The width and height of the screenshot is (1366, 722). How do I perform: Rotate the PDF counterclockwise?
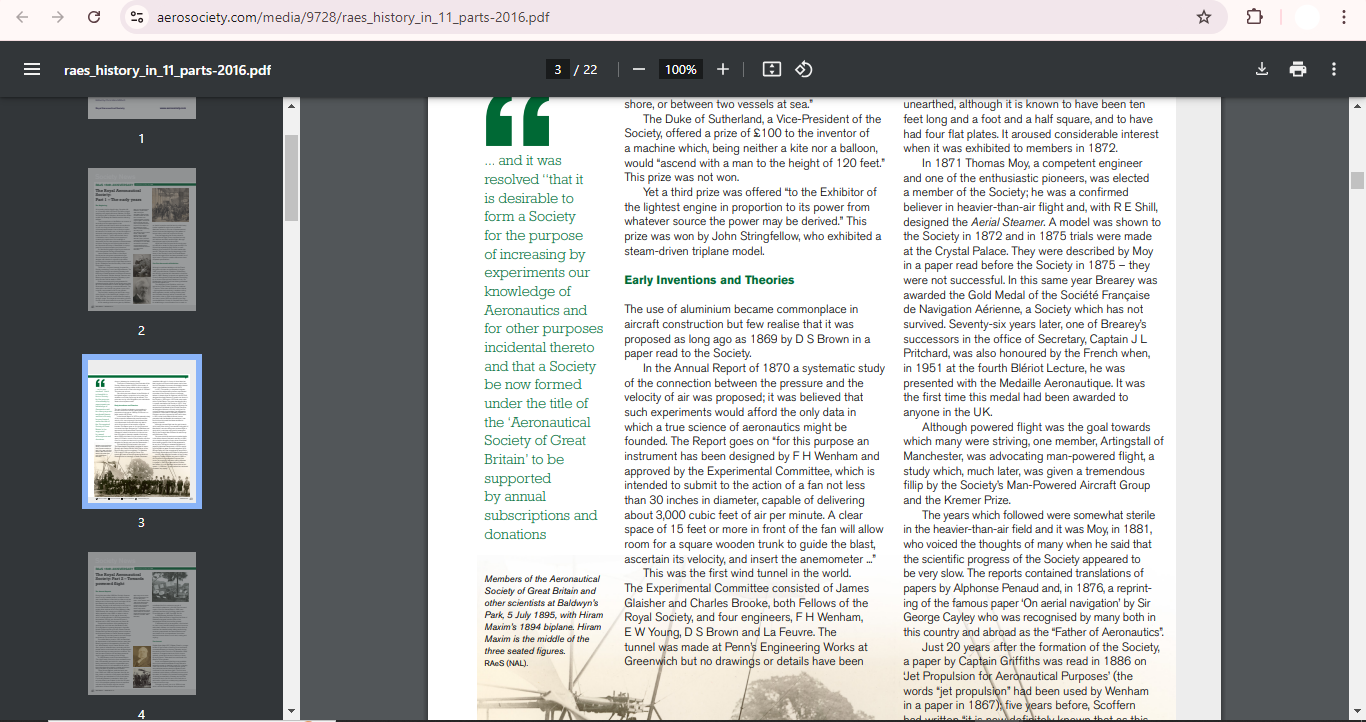[x=804, y=69]
